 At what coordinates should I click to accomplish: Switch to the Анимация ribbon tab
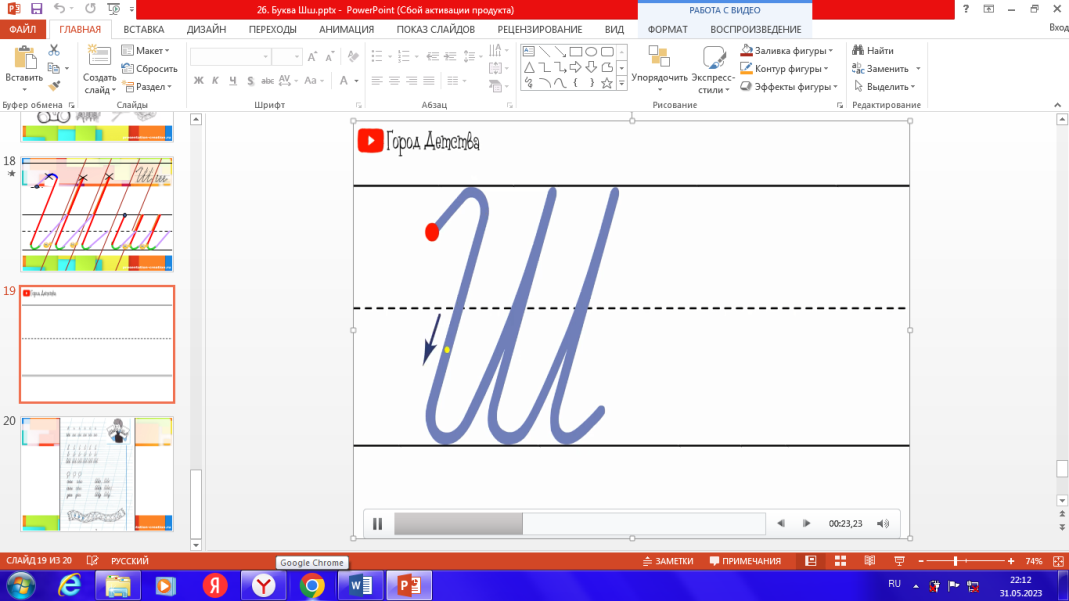click(x=346, y=29)
